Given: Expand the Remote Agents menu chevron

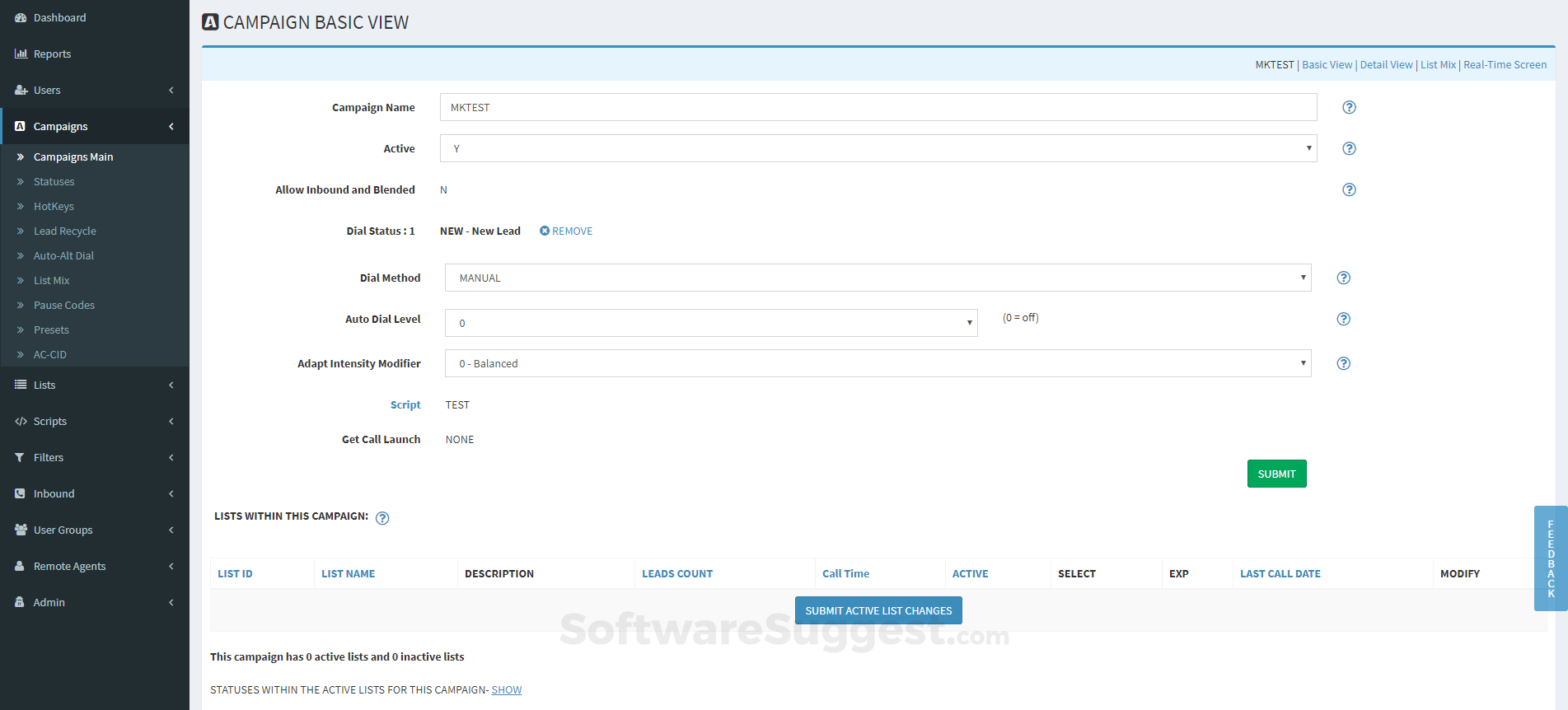Looking at the screenshot, I should click(171, 566).
